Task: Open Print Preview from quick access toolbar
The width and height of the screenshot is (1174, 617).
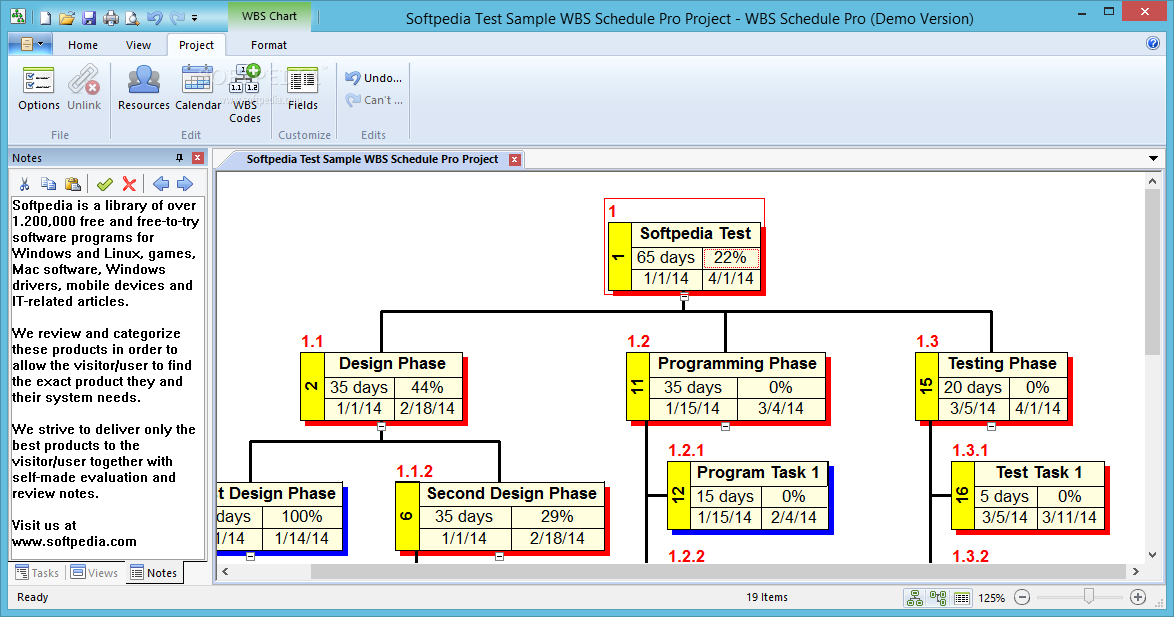Action: pyautogui.click(x=132, y=17)
